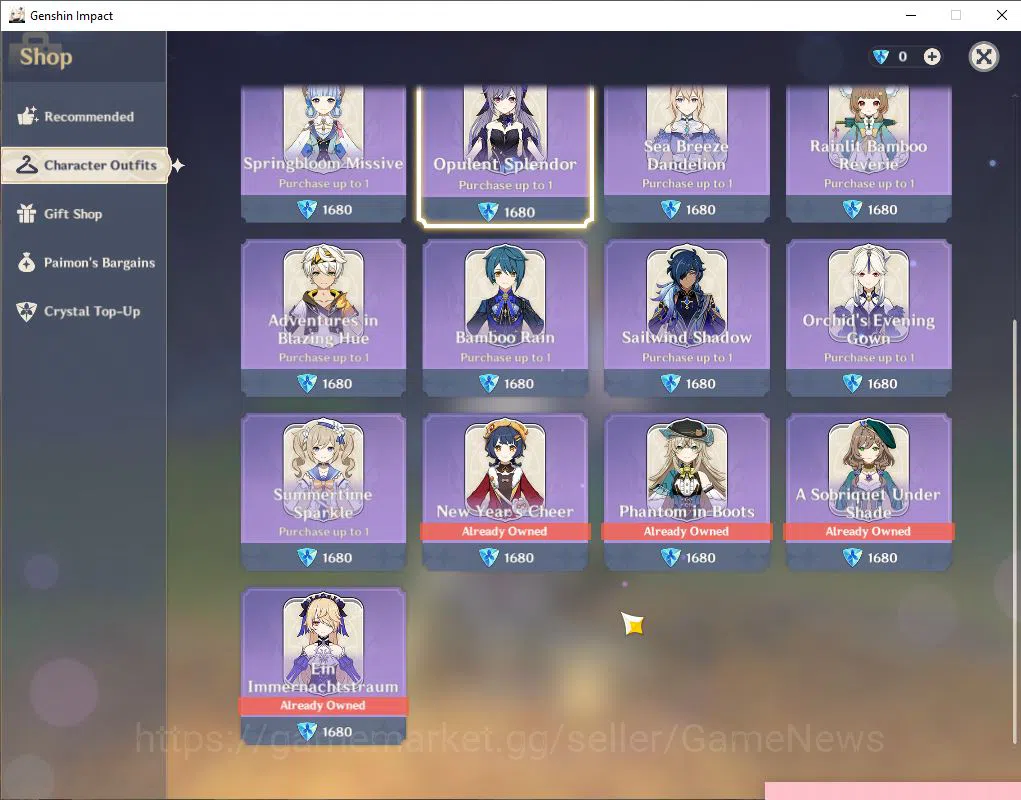Open Orchid's Evening Gown outfit card
The height and width of the screenshot is (800, 1021).
point(869,318)
